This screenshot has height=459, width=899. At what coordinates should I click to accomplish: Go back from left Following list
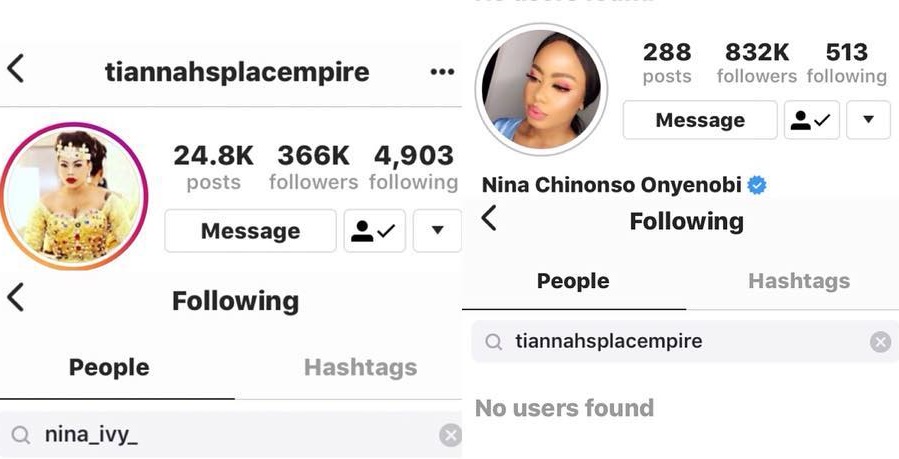(15, 297)
